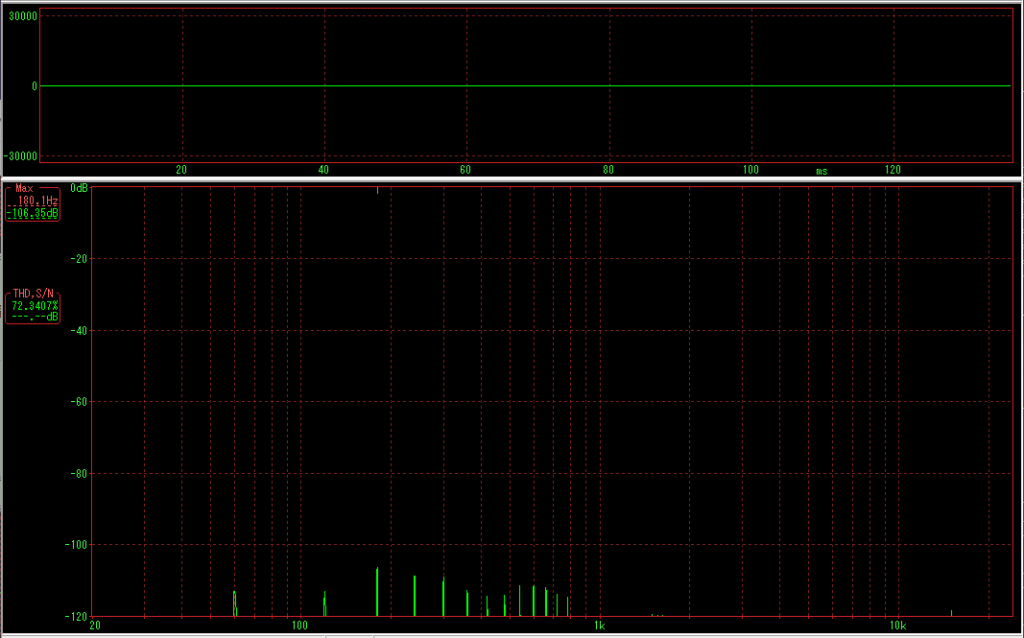Click the lone small peak above 10k
Screen dimensions: 1024x638
952,613
